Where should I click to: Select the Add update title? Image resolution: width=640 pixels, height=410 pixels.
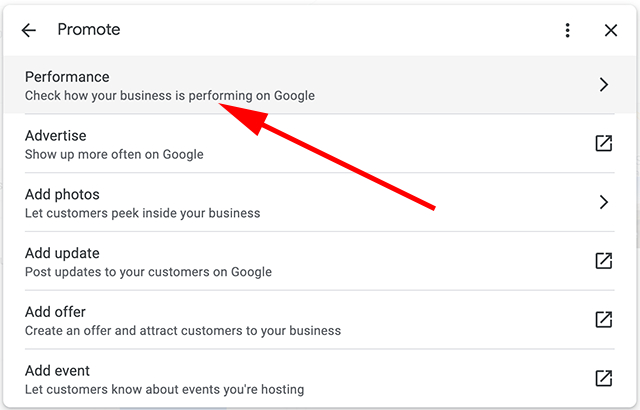pos(62,253)
